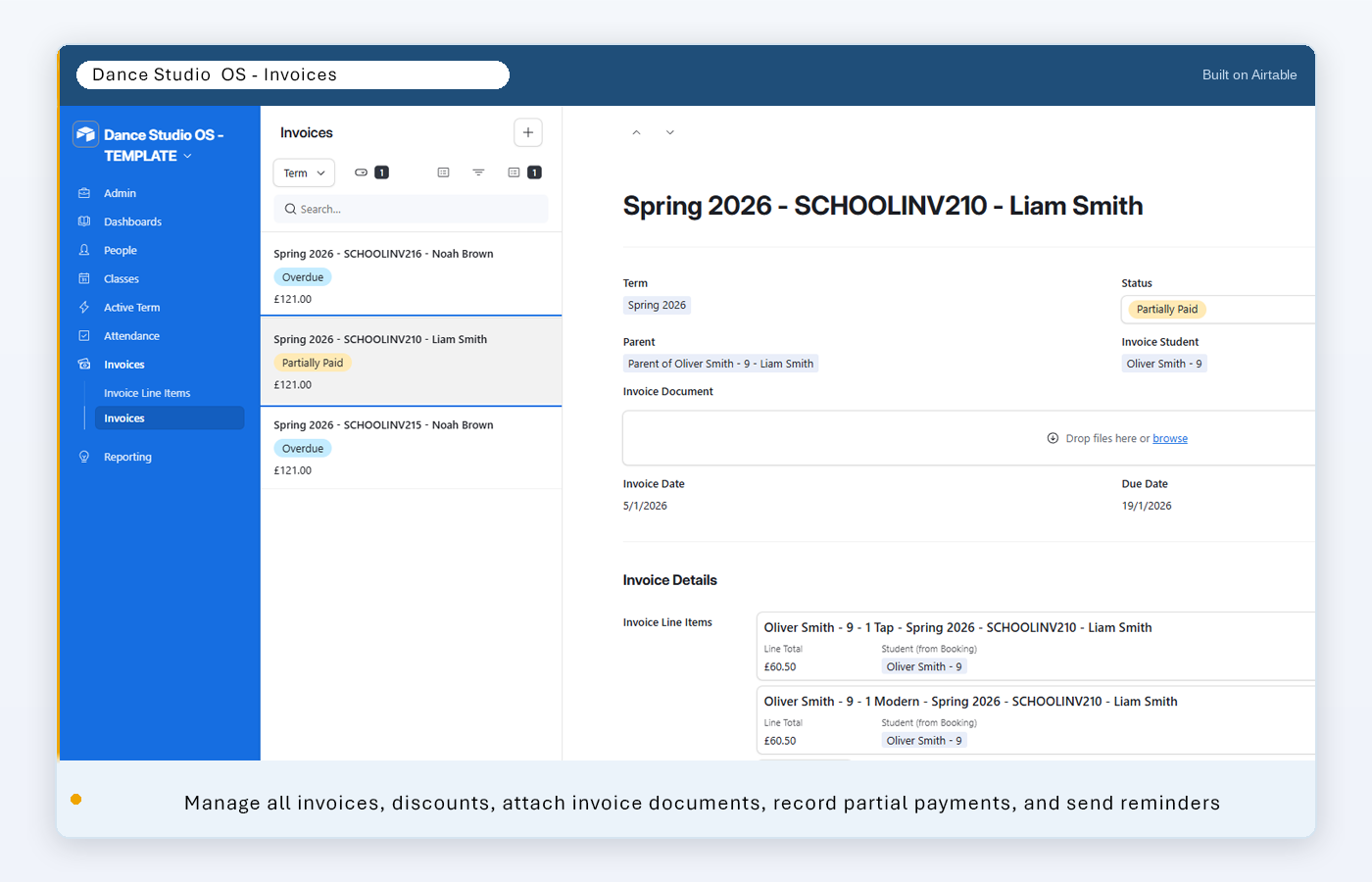This screenshot has width=1372, height=882.
Task: Go to previous record with up chevron
Action: click(636, 132)
